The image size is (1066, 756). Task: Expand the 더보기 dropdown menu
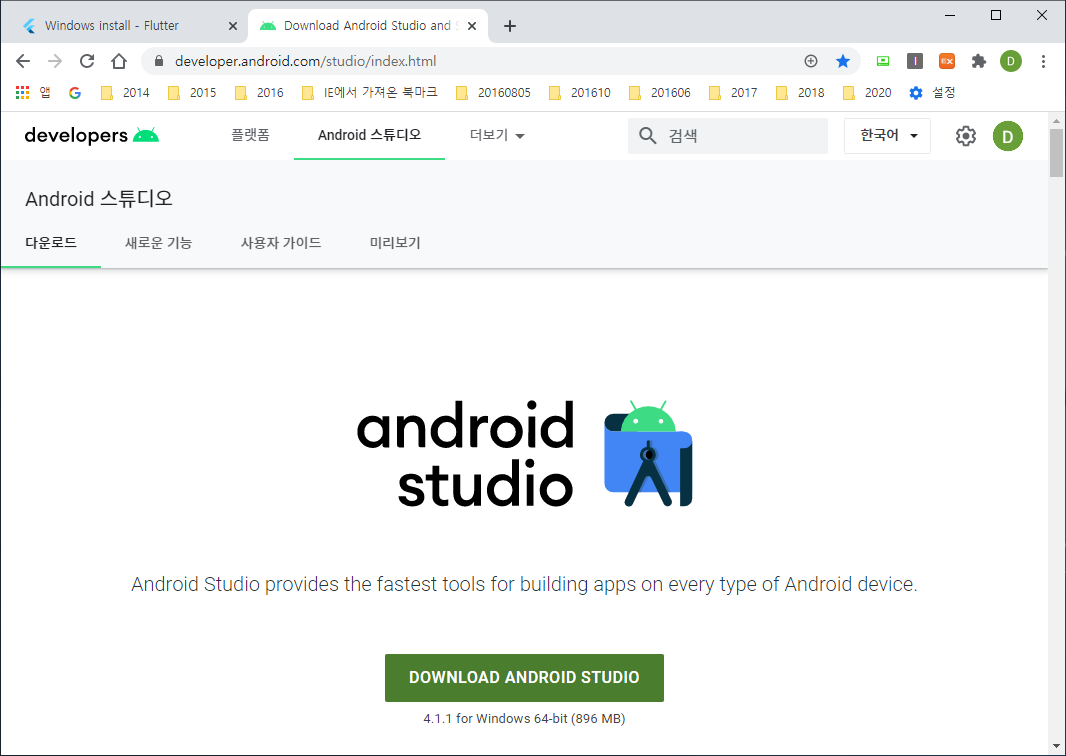pyautogui.click(x=497, y=135)
